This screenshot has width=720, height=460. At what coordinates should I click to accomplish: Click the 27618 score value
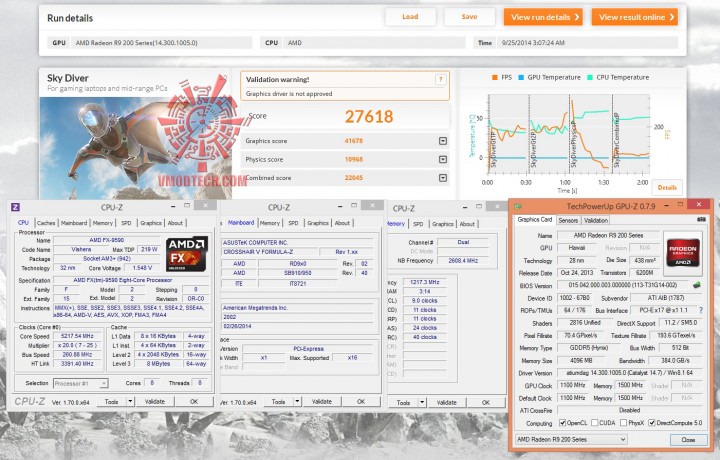(369, 117)
